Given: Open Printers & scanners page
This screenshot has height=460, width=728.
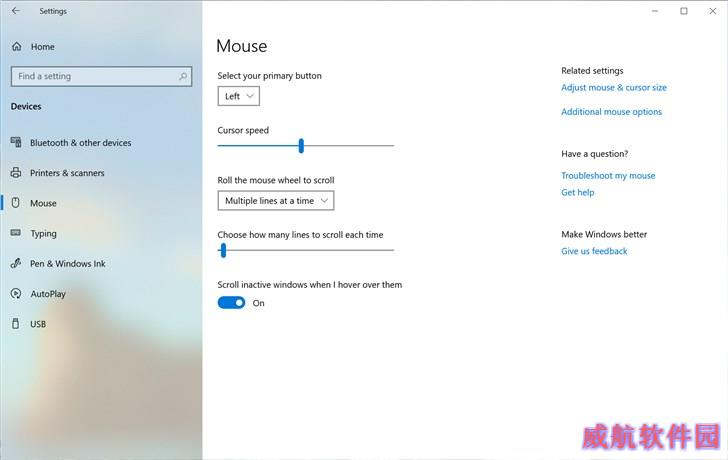Looking at the screenshot, I should (x=67, y=173).
